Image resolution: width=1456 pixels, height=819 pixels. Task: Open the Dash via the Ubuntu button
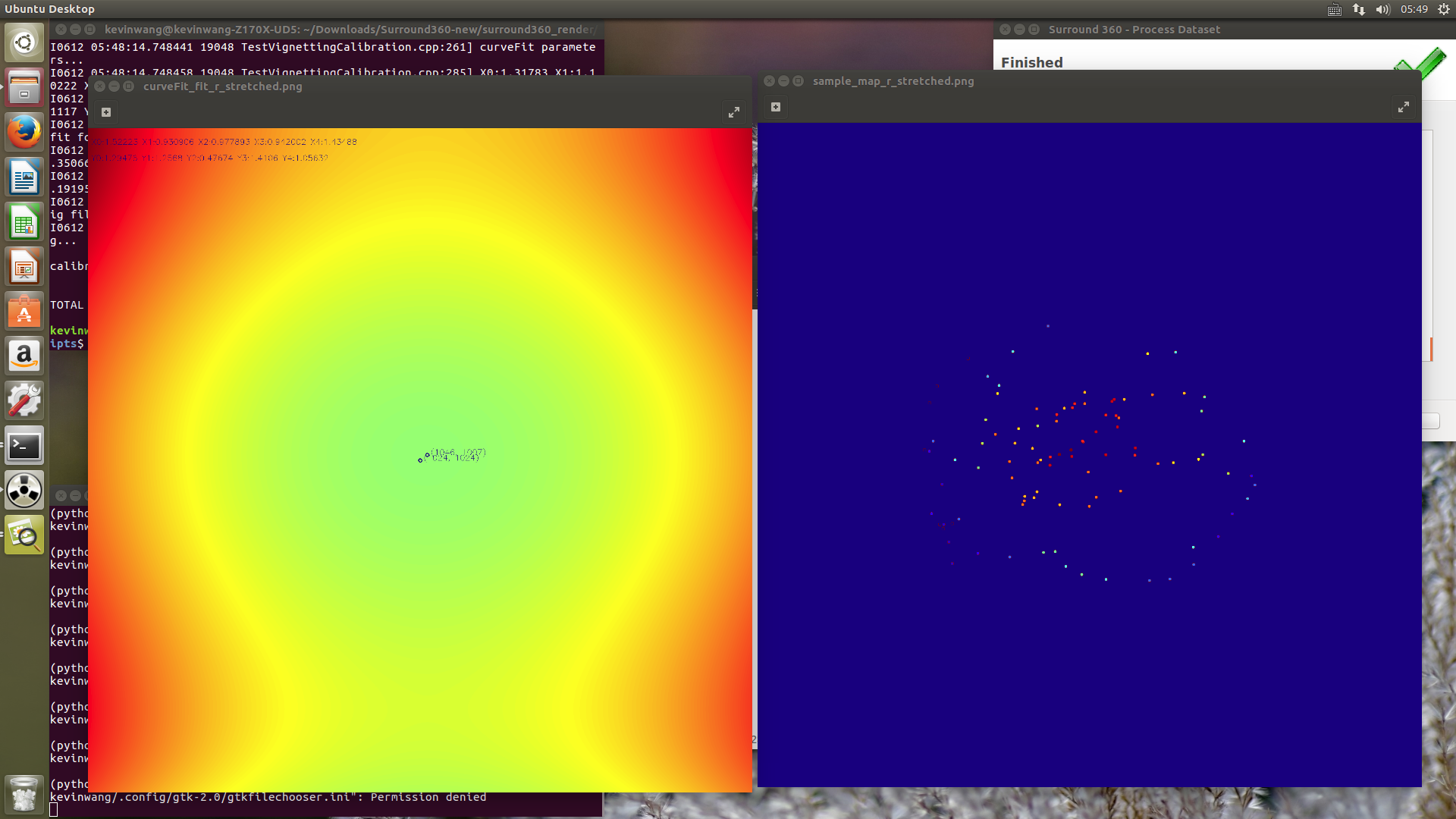[x=24, y=42]
